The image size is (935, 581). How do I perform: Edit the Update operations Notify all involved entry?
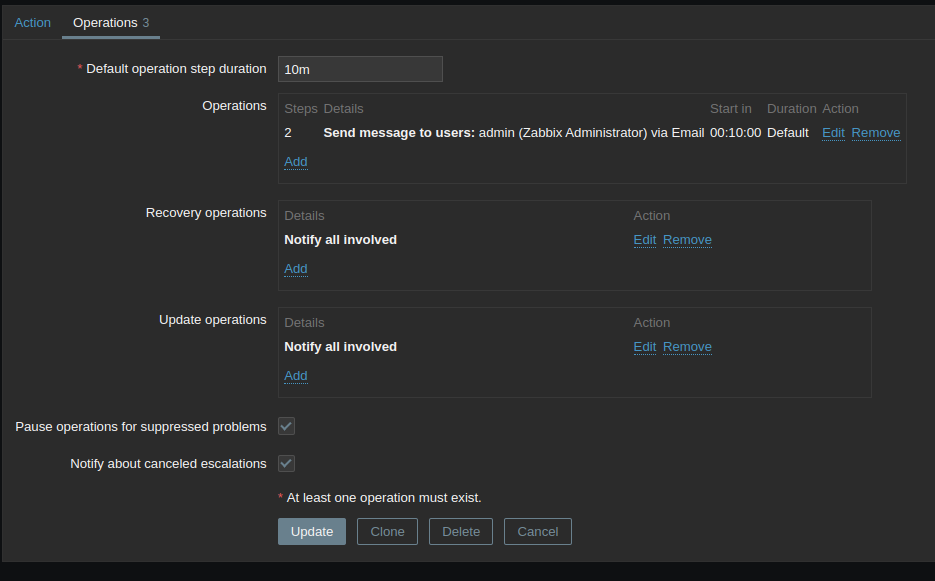pos(644,347)
